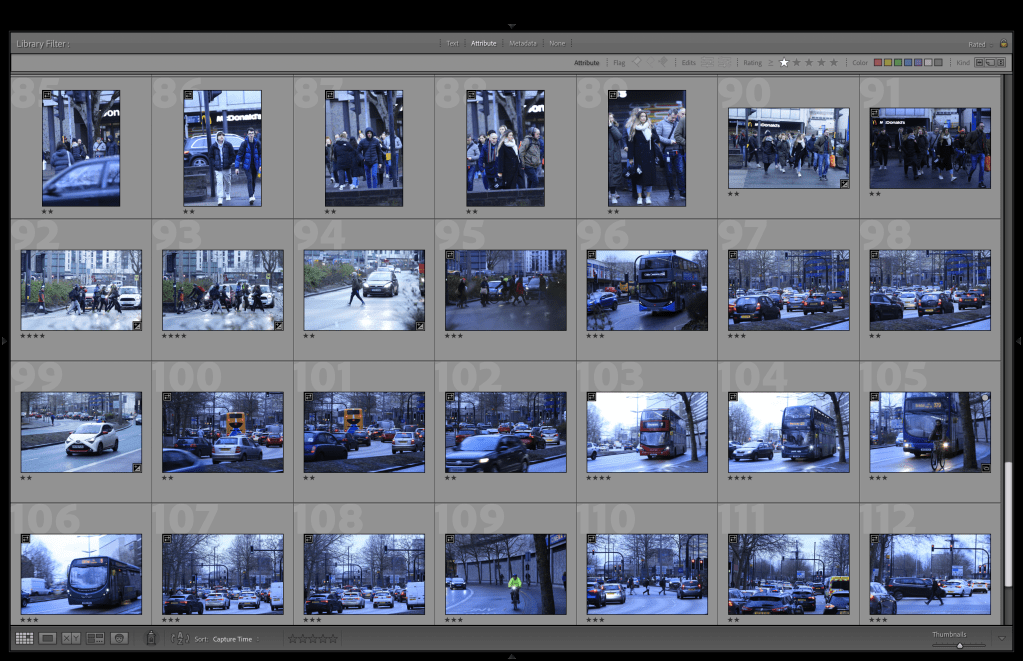Toggle the flagged photos filter

pos(636,63)
